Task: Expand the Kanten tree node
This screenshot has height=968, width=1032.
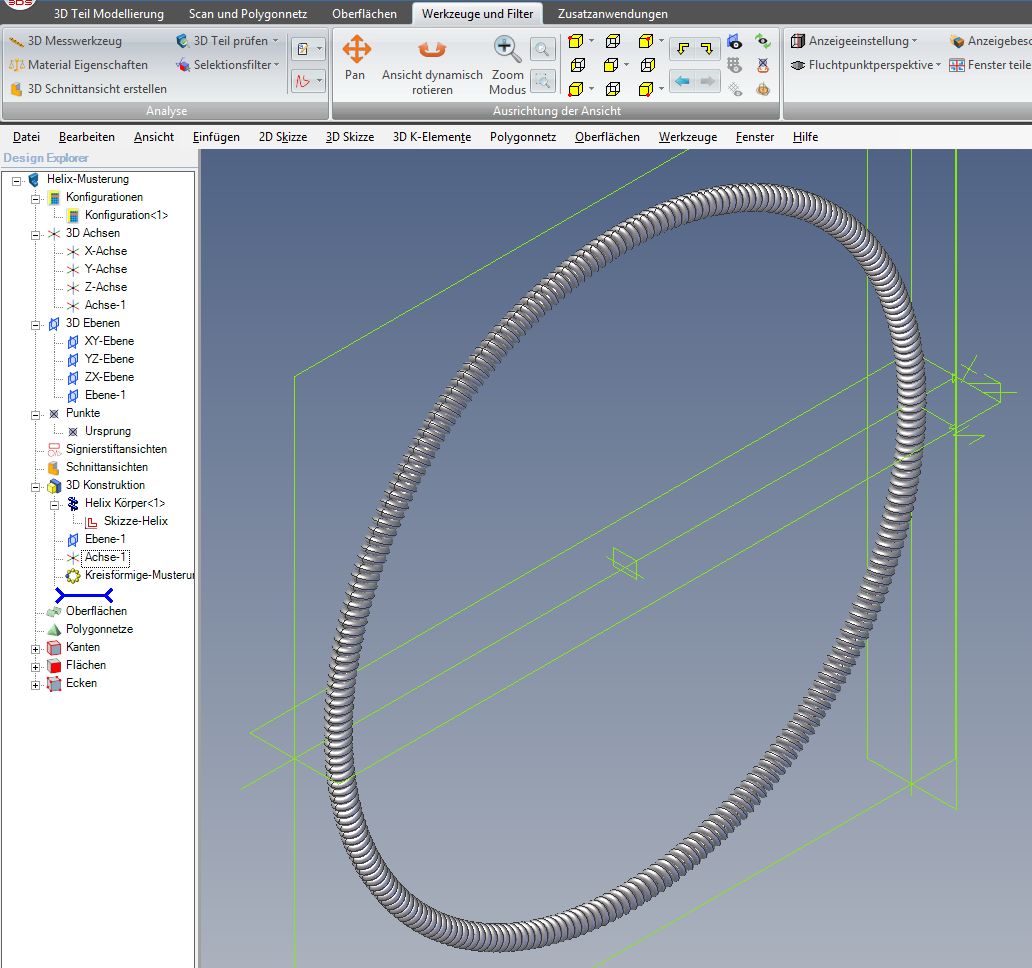Action: click(36, 649)
